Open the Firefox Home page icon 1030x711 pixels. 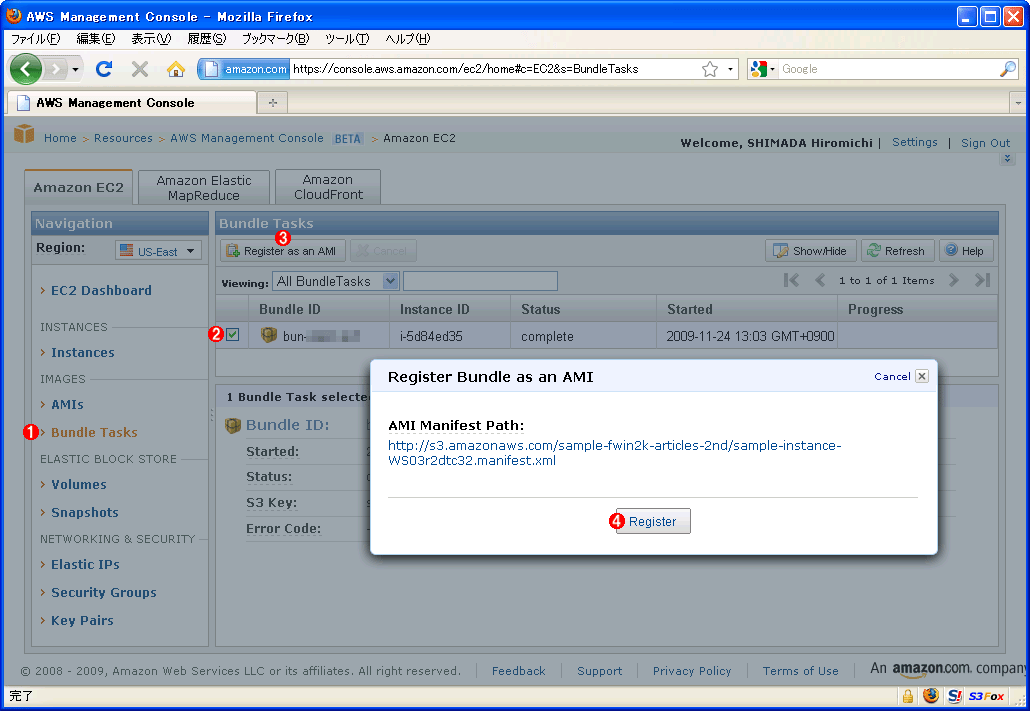point(175,68)
